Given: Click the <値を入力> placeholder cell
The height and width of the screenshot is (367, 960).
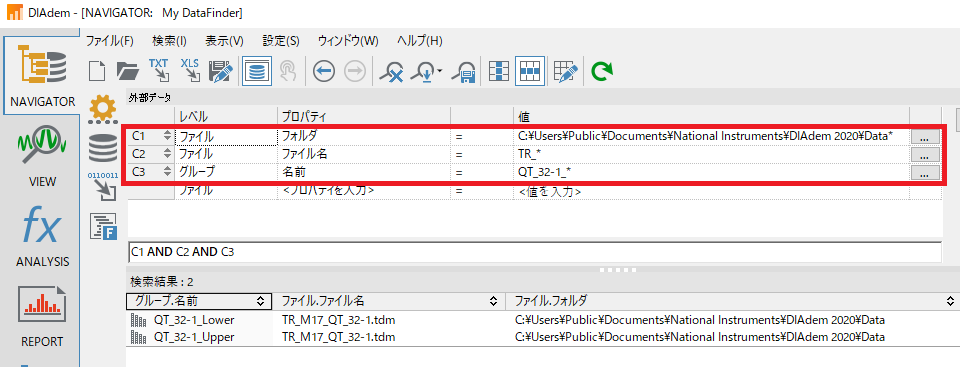Looking at the screenshot, I should coord(711,191).
